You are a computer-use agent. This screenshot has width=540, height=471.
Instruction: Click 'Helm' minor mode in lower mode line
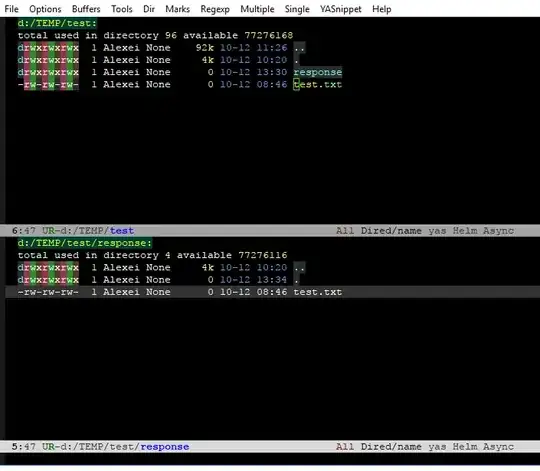pyautogui.click(x=465, y=447)
